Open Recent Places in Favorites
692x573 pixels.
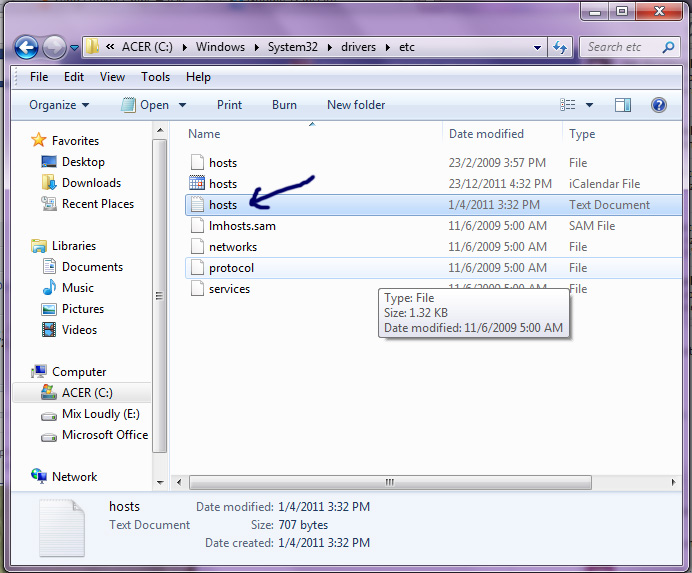[98, 204]
